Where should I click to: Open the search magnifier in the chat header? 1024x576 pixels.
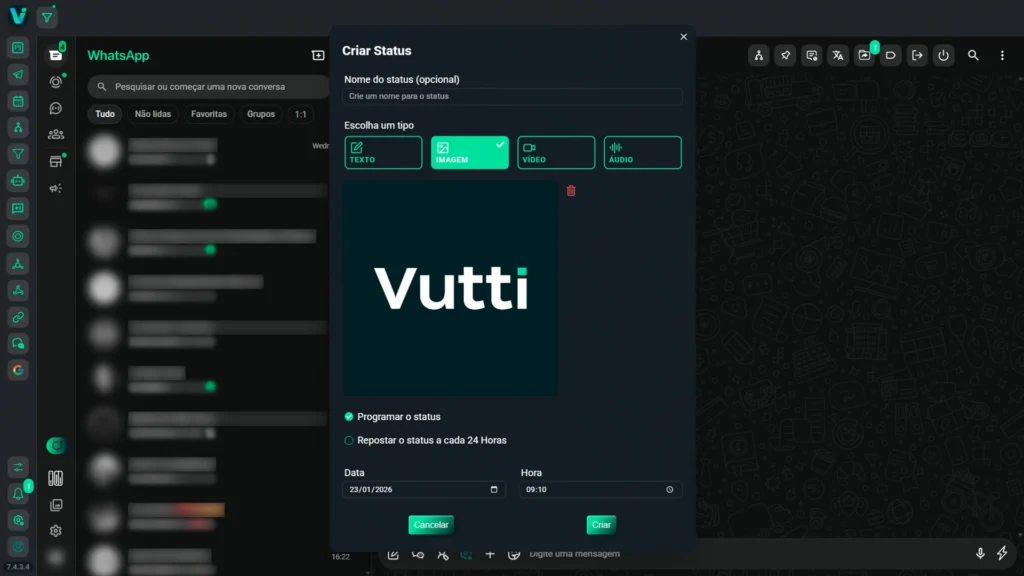[x=973, y=56]
